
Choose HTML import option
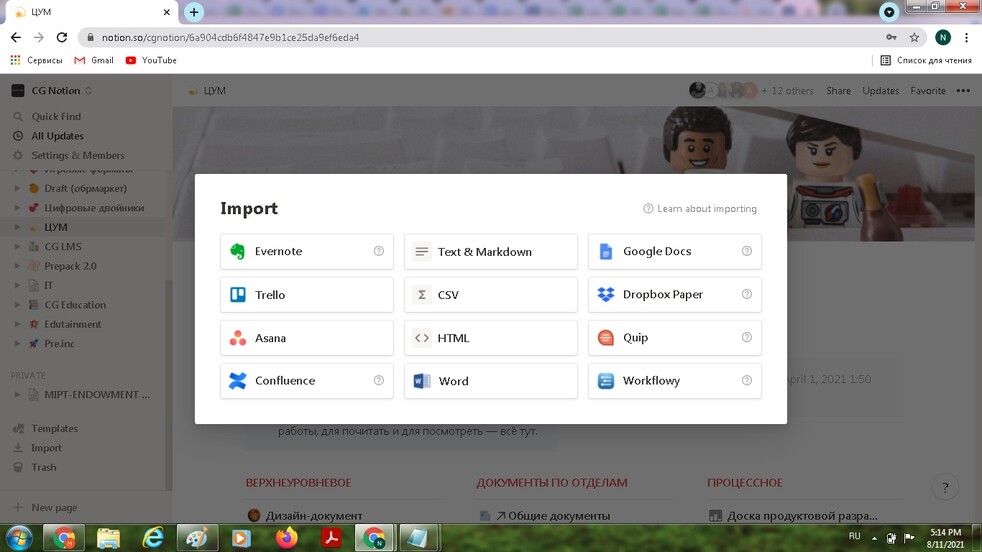[490, 338]
